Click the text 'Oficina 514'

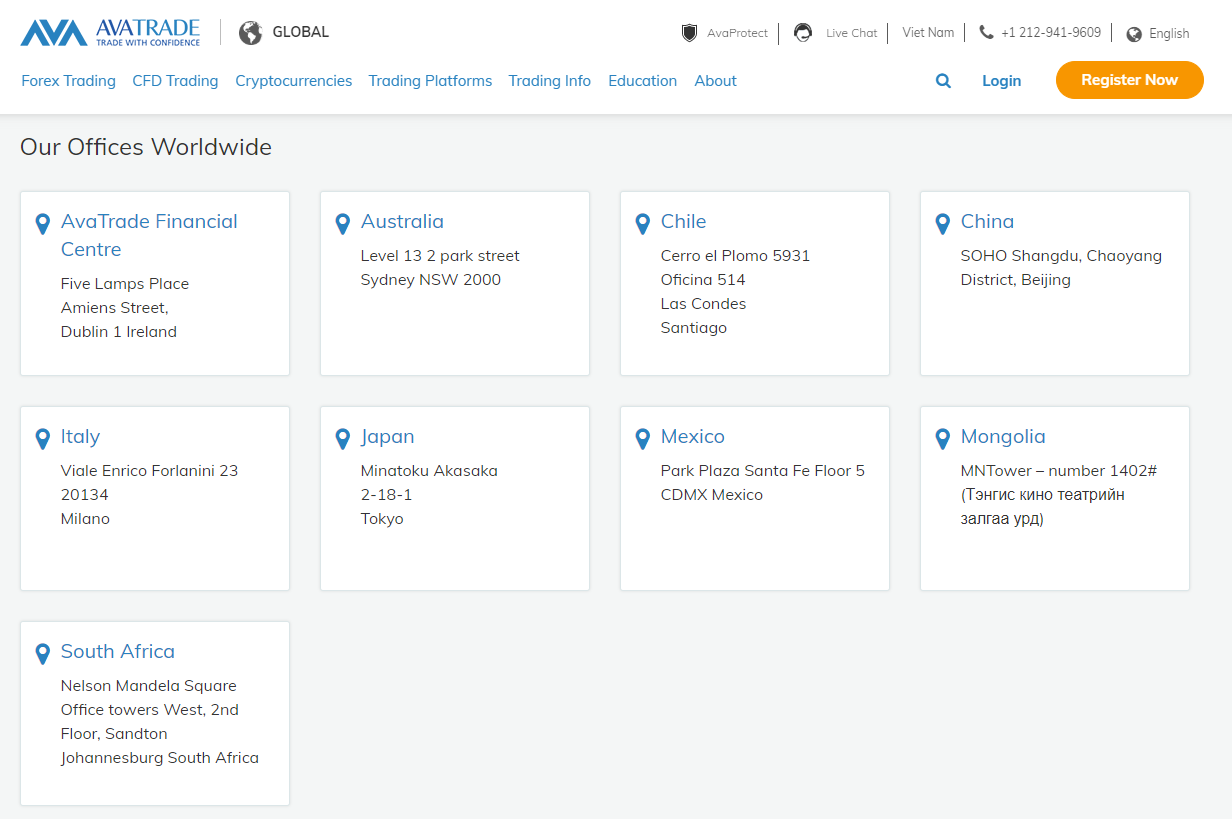tap(703, 280)
